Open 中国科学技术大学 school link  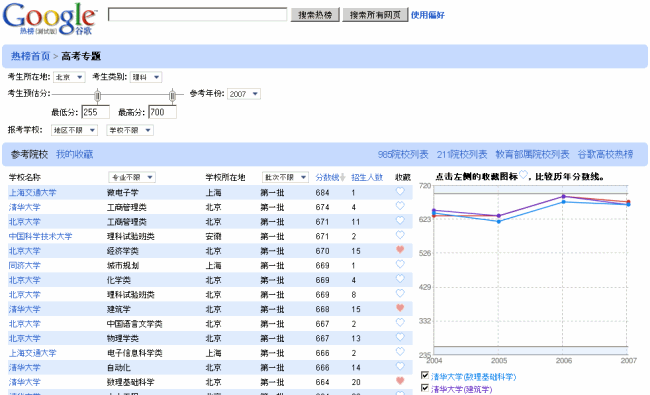(x=40, y=236)
